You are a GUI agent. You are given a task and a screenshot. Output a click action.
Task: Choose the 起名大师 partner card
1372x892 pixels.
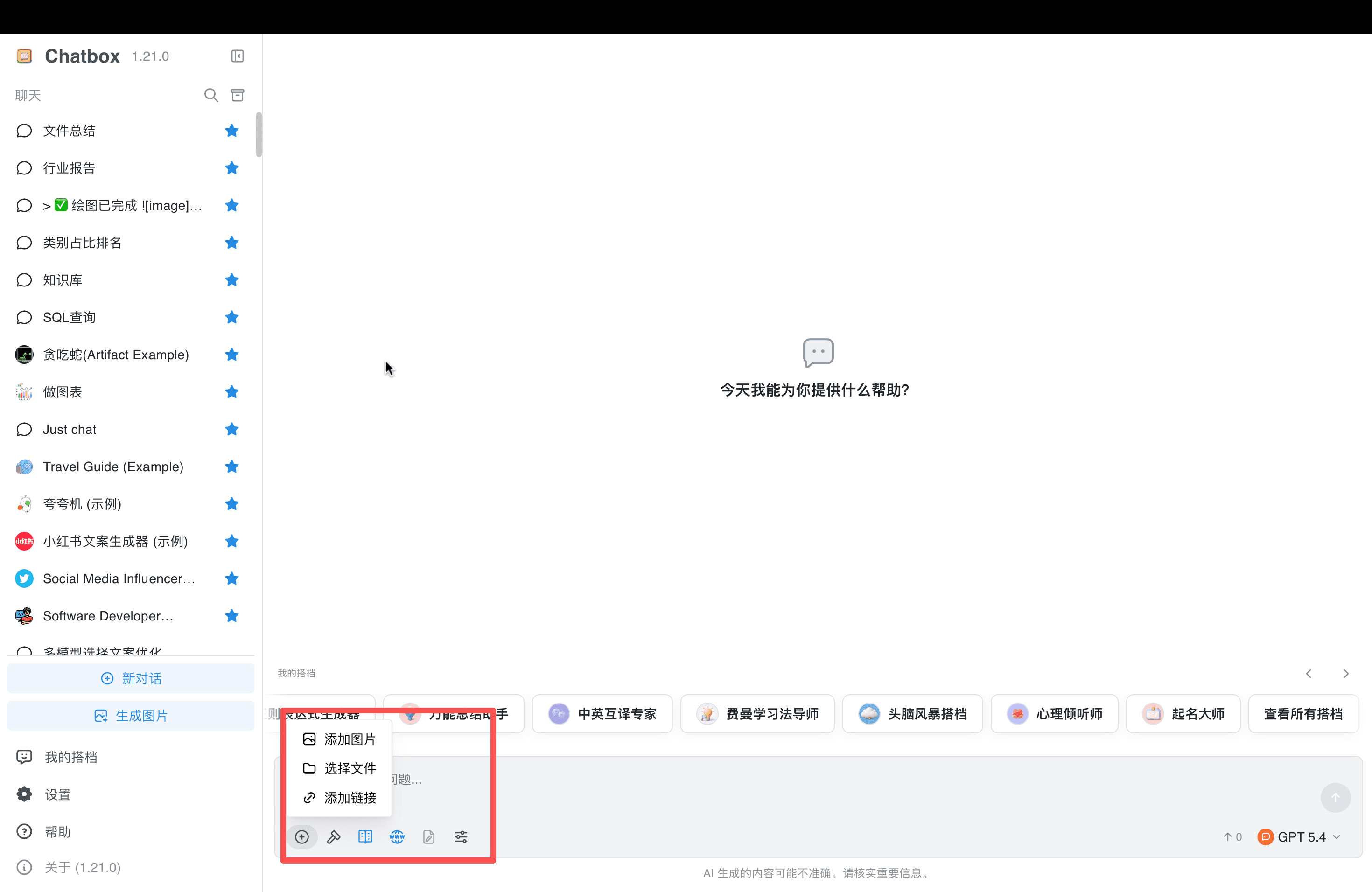[1183, 714]
